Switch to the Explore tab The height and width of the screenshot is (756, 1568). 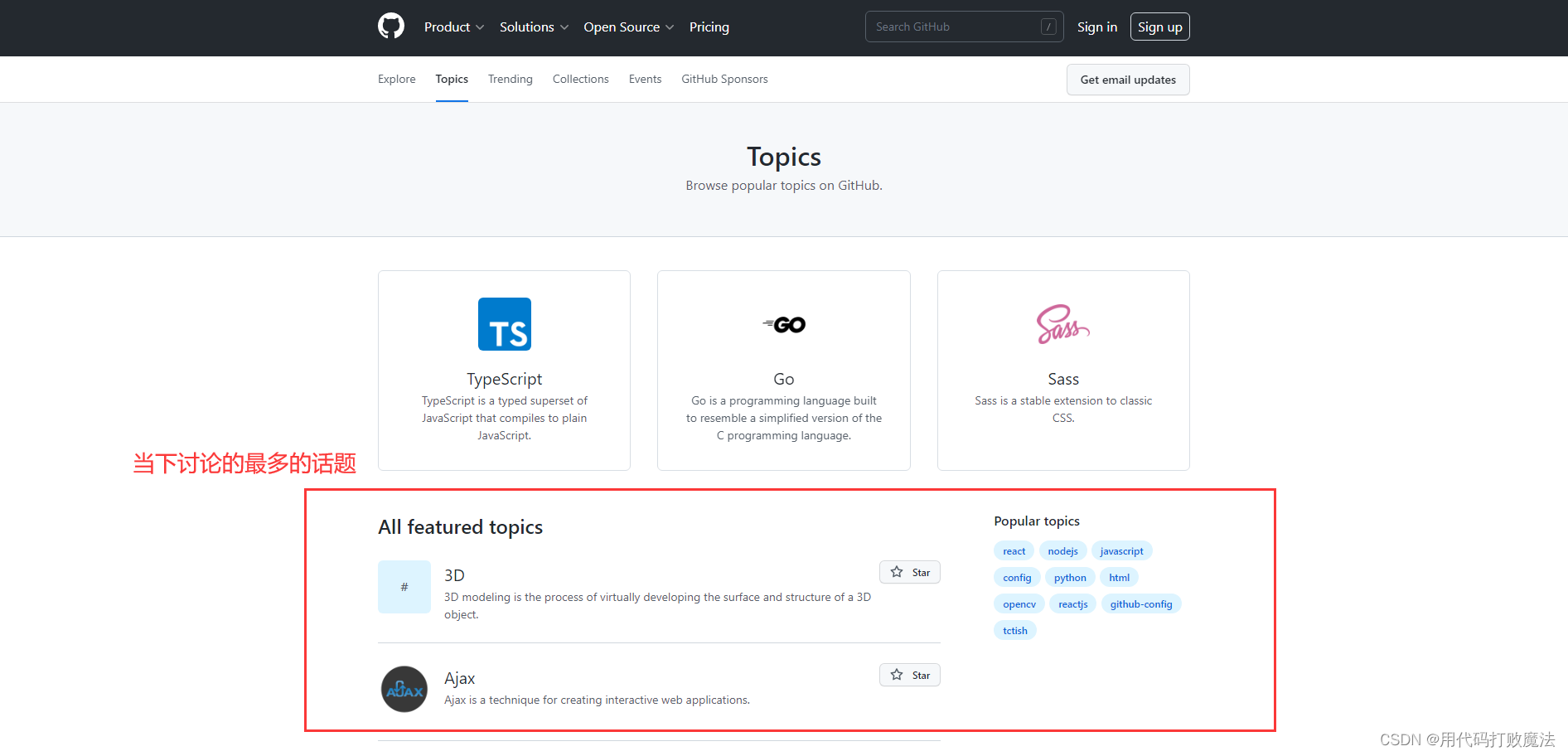pyautogui.click(x=397, y=80)
